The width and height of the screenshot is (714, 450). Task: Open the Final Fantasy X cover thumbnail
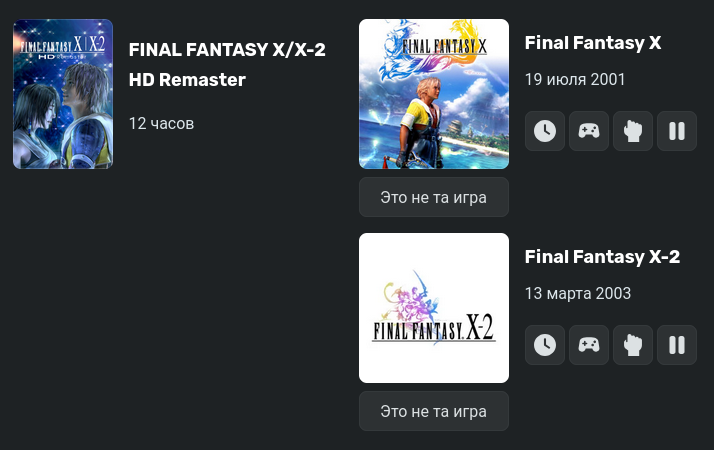(x=434, y=94)
